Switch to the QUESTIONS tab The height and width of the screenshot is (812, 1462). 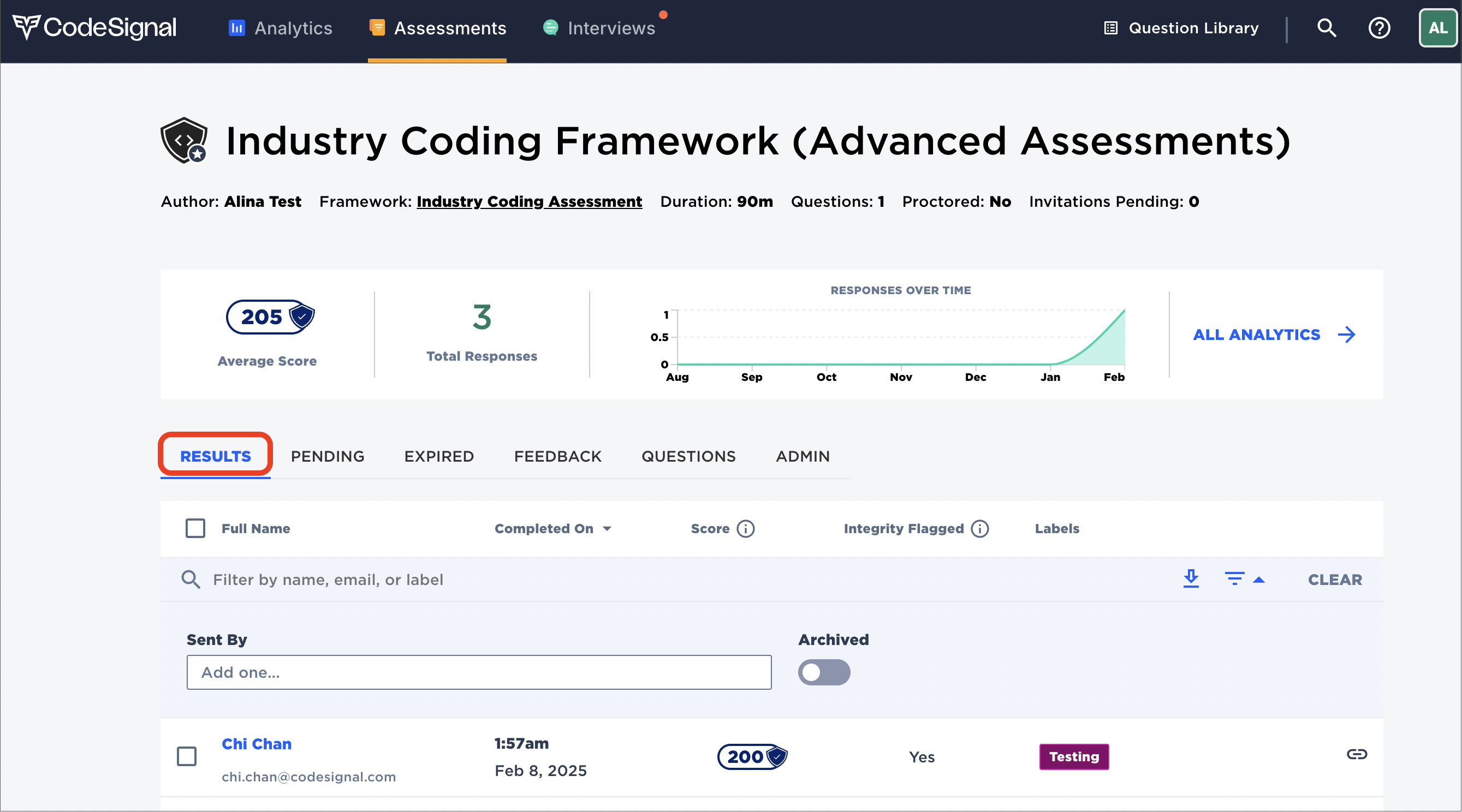coord(688,456)
